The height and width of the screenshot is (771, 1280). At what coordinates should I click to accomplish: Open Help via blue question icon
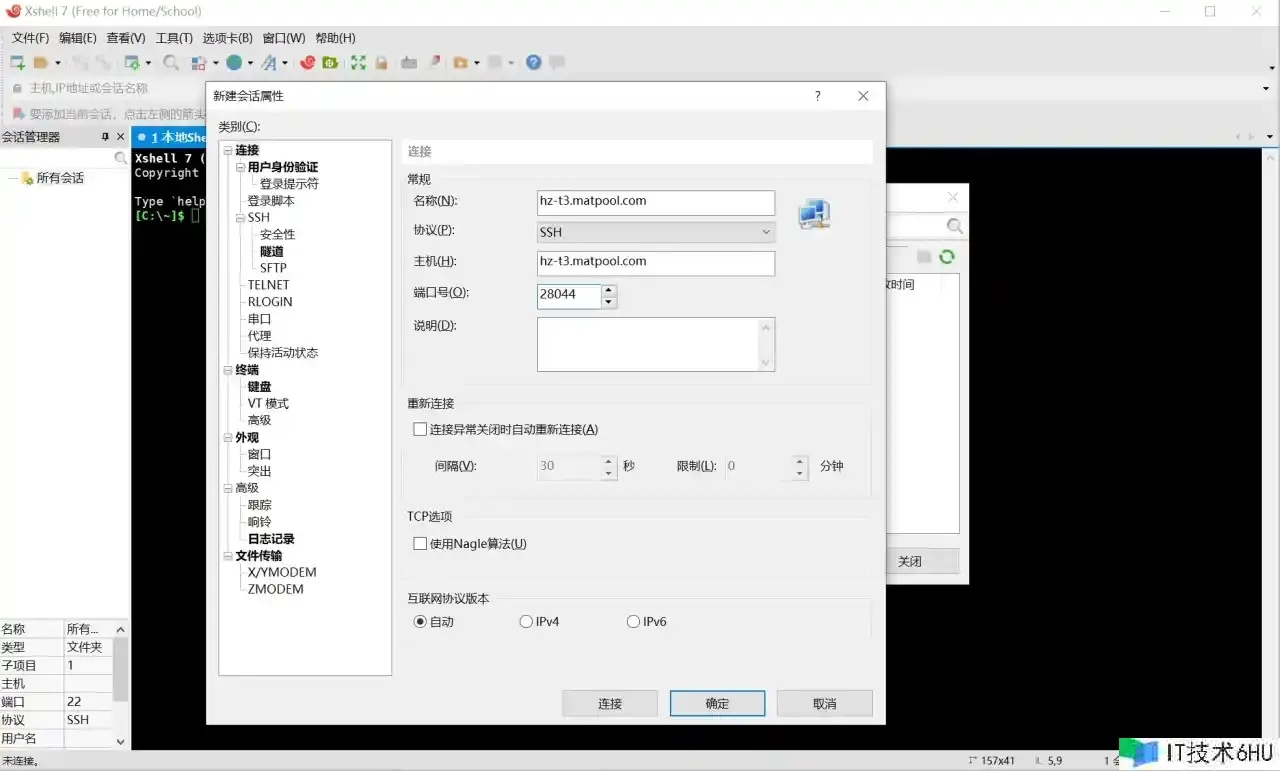pos(533,63)
